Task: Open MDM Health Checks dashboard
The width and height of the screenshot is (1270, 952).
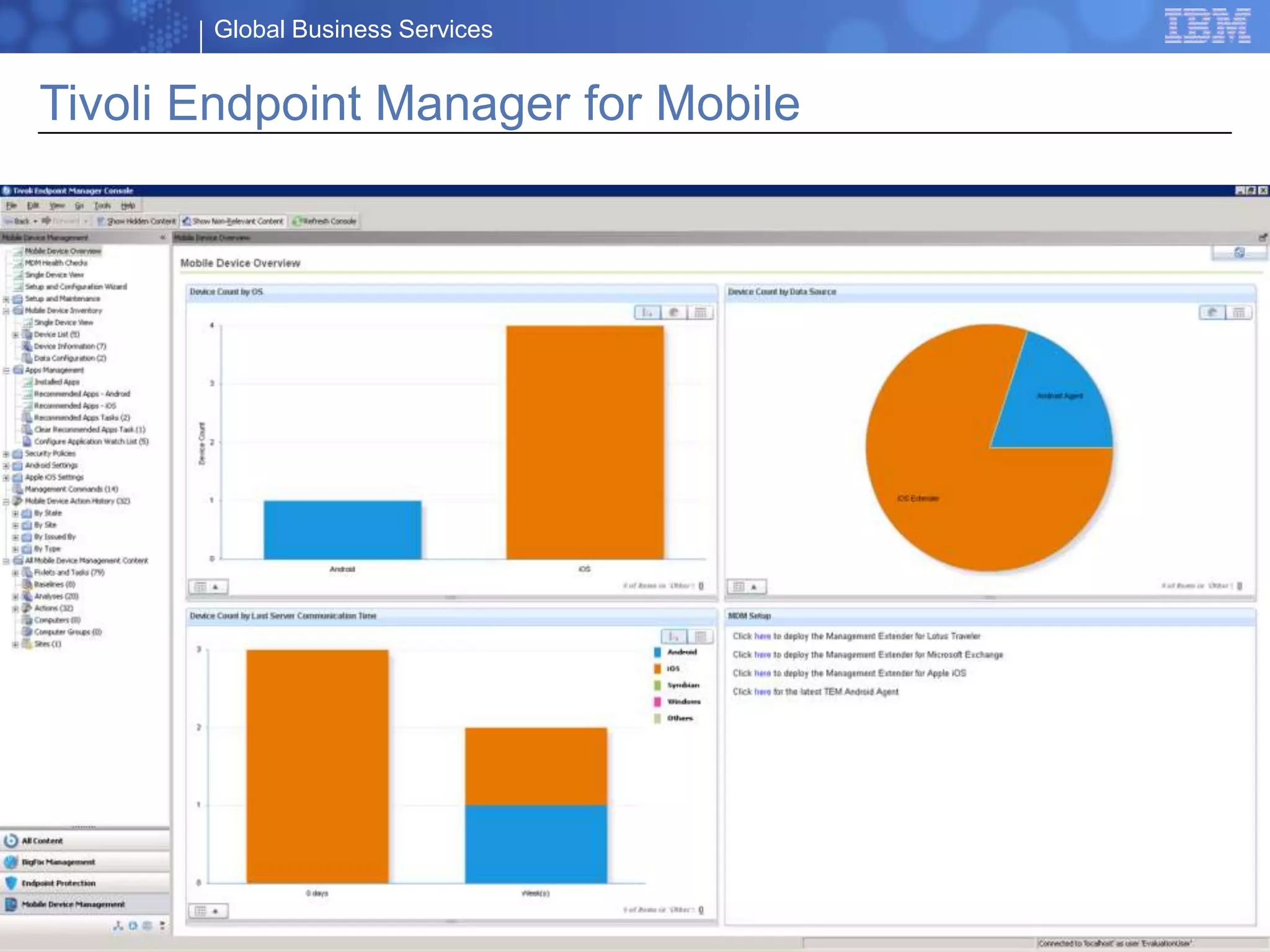Action: pos(56,263)
